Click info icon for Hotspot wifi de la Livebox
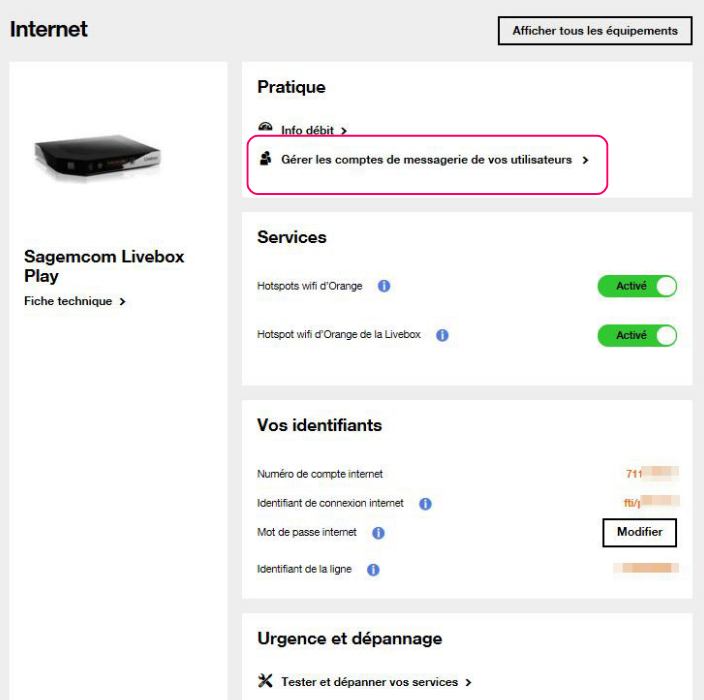The height and width of the screenshot is (700, 704). [x=441, y=335]
